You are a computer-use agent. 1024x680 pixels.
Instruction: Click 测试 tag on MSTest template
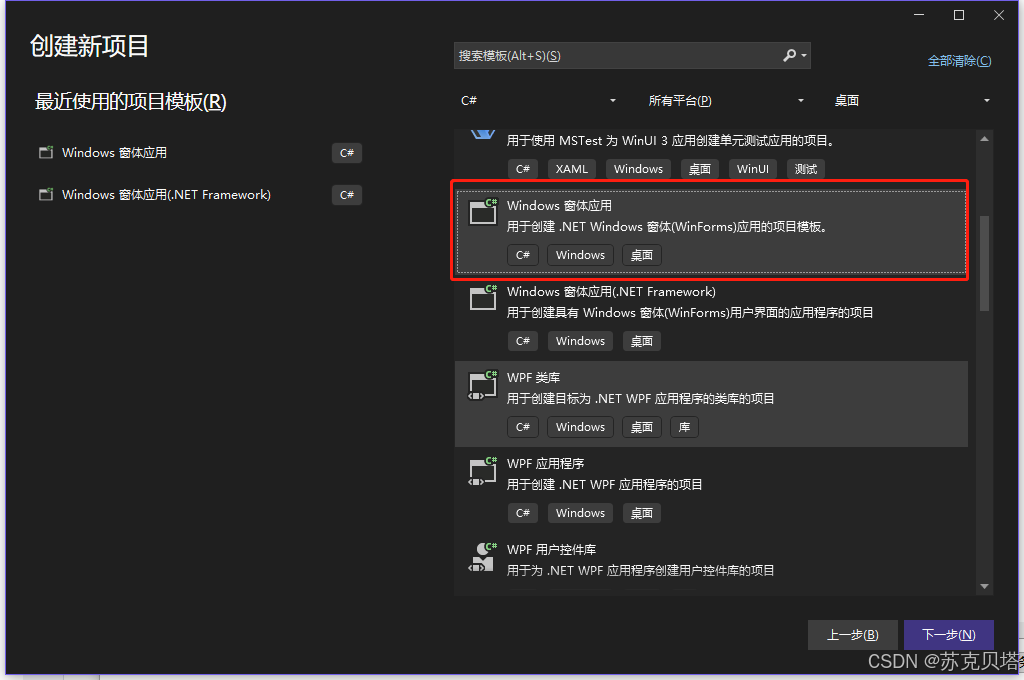pos(806,169)
